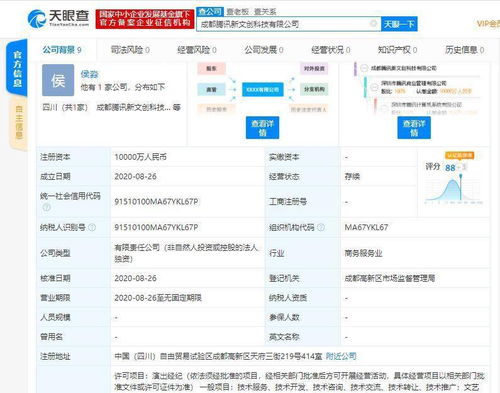Click the 分支机构 node in the relationship map
The width and height of the screenshot is (500, 393).
314,89
